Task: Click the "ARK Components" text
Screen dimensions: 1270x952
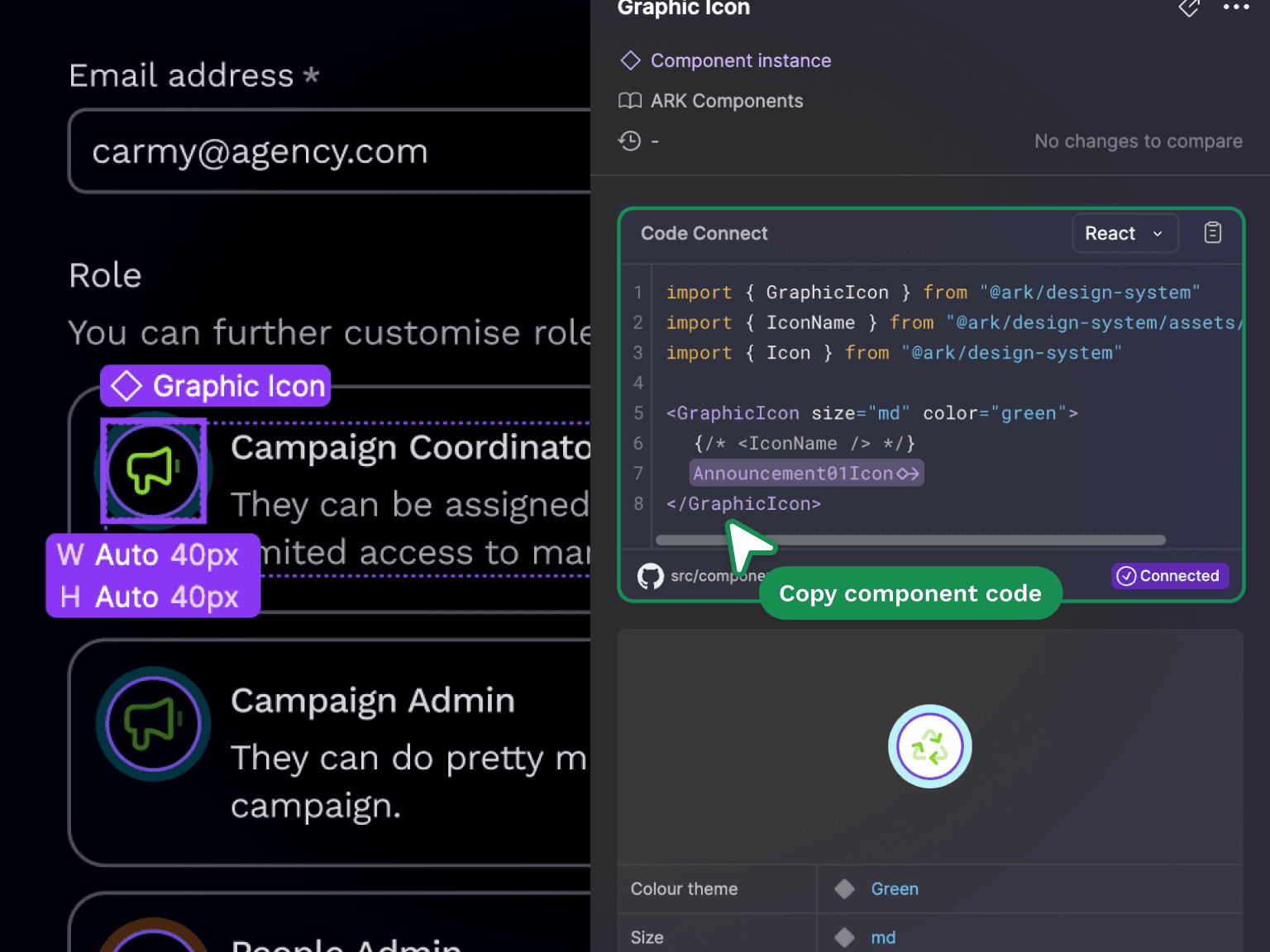Action: (727, 101)
